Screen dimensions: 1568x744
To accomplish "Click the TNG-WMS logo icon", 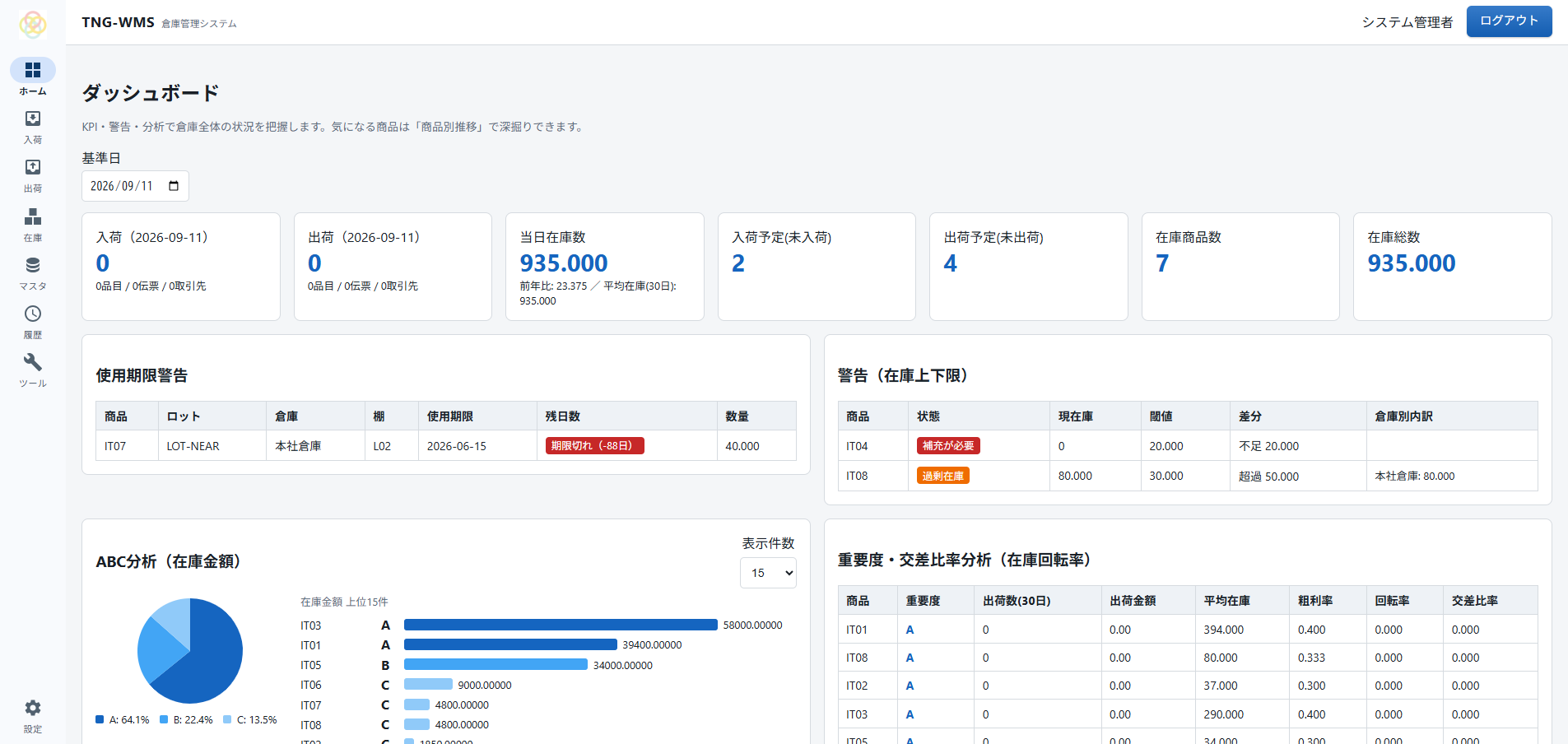I will (x=33, y=25).
